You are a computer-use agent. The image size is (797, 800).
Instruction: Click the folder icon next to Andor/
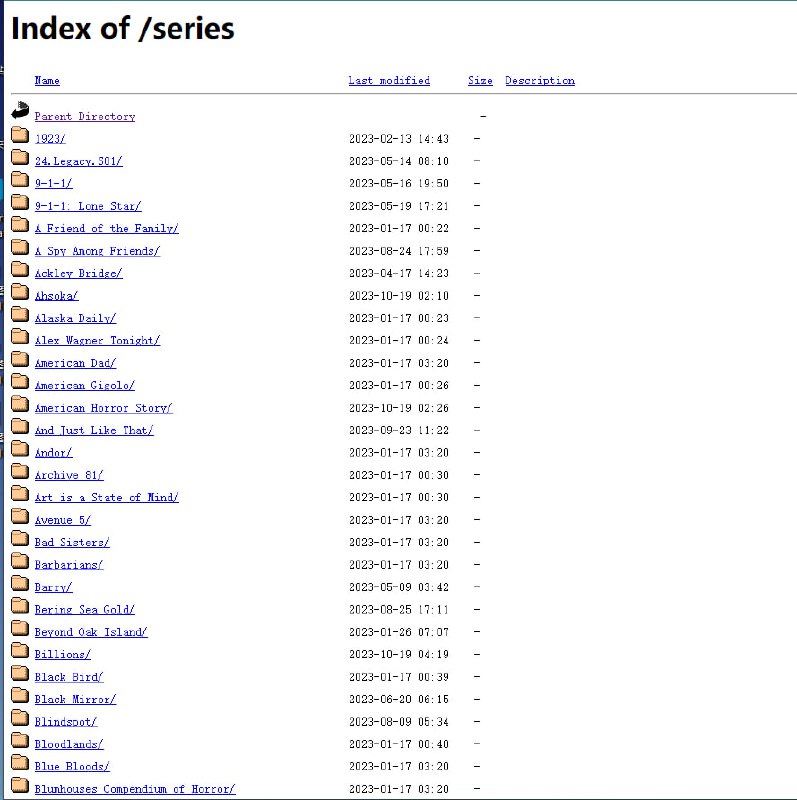click(x=20, y=449)
